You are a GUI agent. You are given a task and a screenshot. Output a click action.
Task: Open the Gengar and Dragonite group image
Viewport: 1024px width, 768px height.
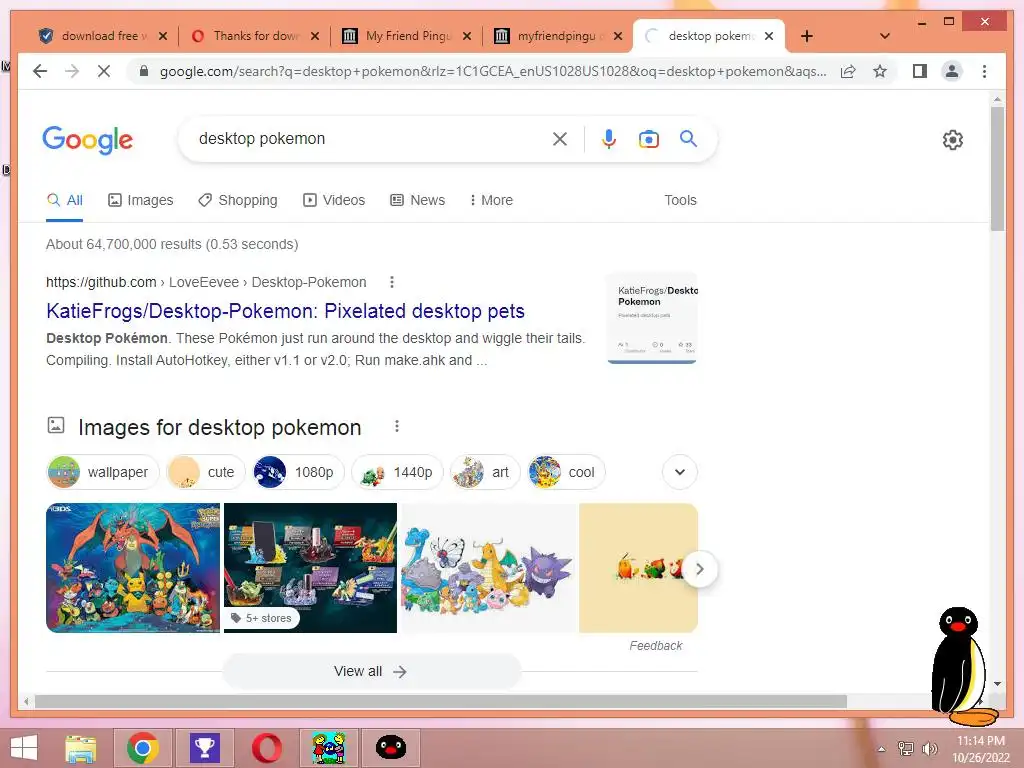pos(488,568)
